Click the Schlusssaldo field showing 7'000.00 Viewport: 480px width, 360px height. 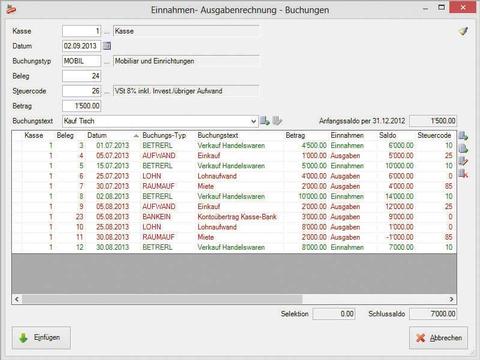pyautogui.click(x=433, y=314)
